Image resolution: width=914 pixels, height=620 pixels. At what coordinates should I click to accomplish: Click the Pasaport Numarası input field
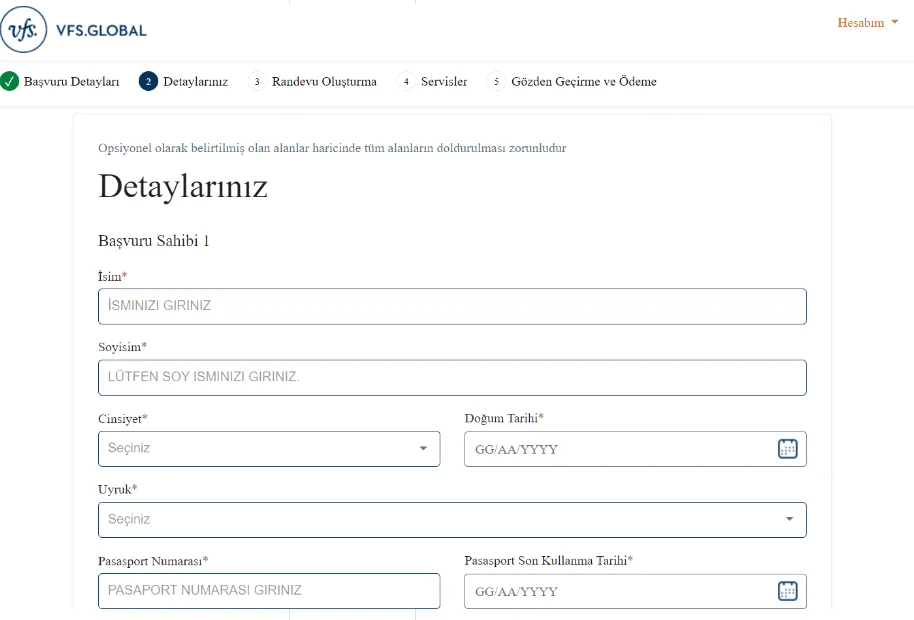tap(268, 591)
